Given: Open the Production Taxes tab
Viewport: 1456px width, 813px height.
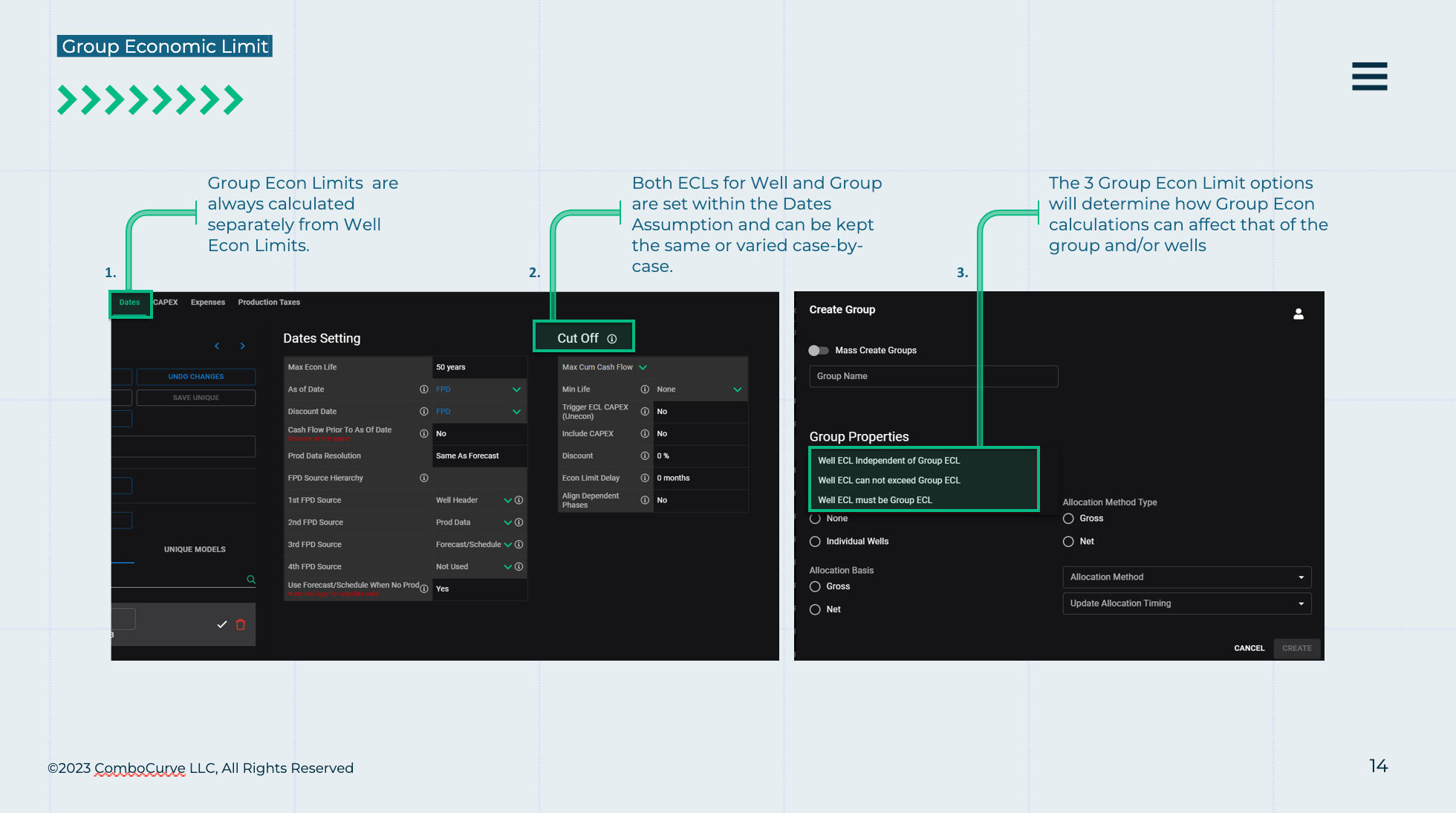Looking at the screenshot, I should click(x=269, y=302).
